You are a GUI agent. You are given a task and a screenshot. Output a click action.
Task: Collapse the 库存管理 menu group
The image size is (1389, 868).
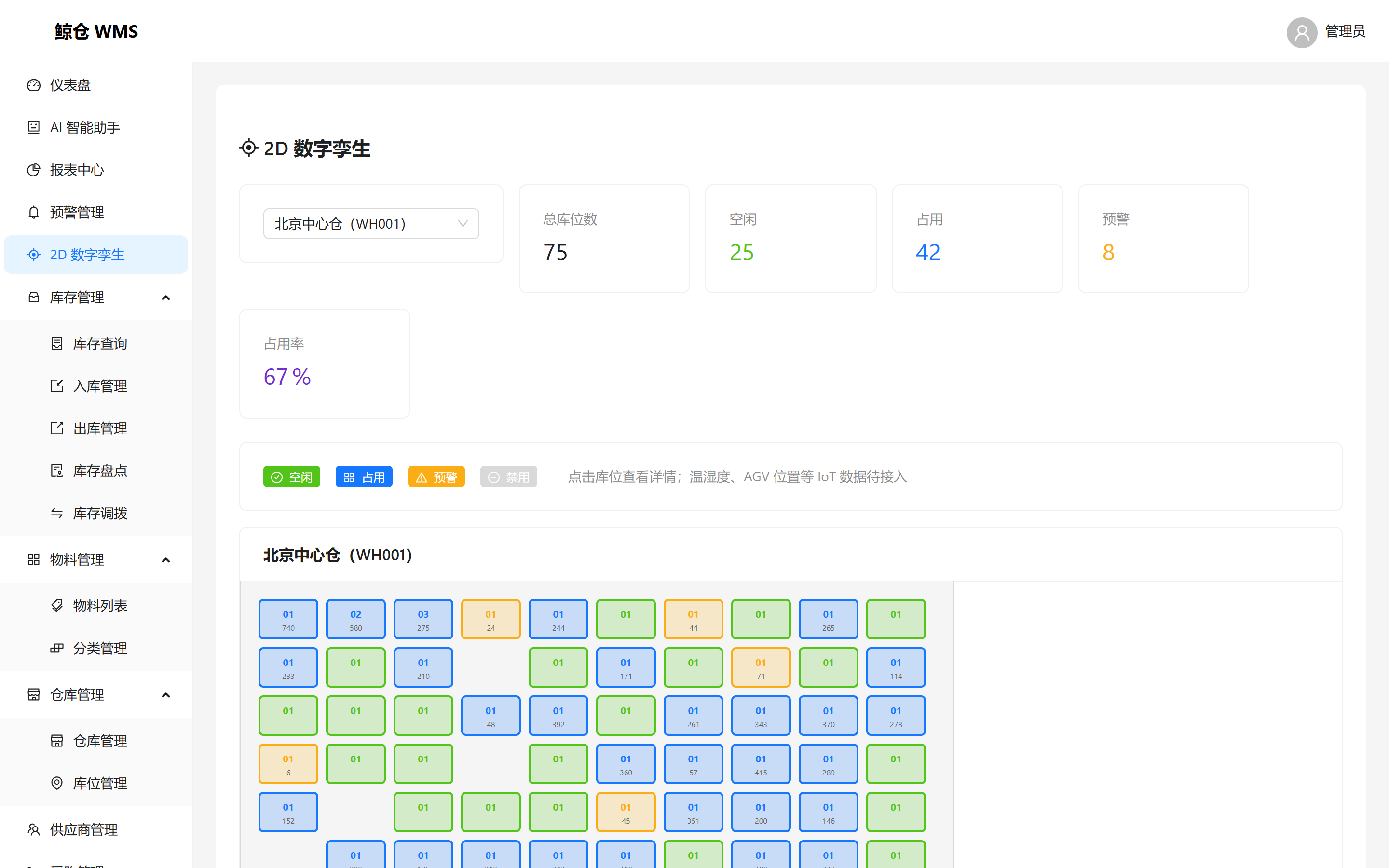[166, 298]
